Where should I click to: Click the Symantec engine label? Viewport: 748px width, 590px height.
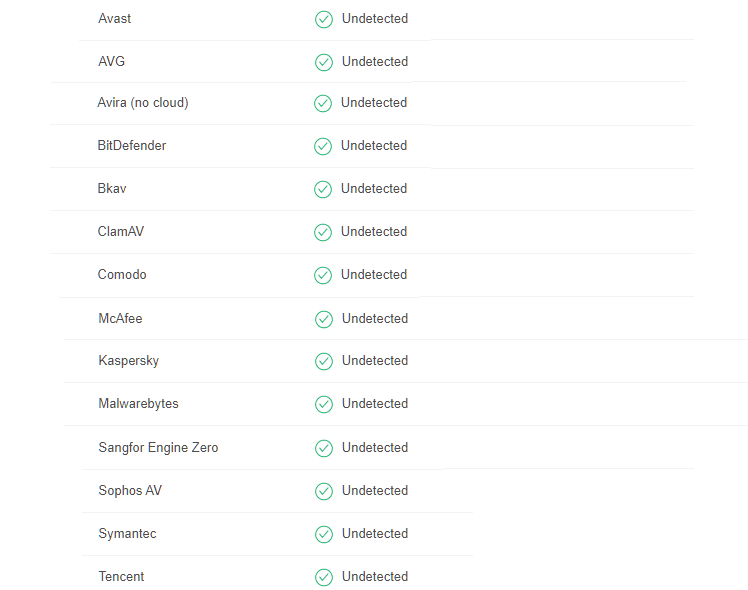[127, 534]
